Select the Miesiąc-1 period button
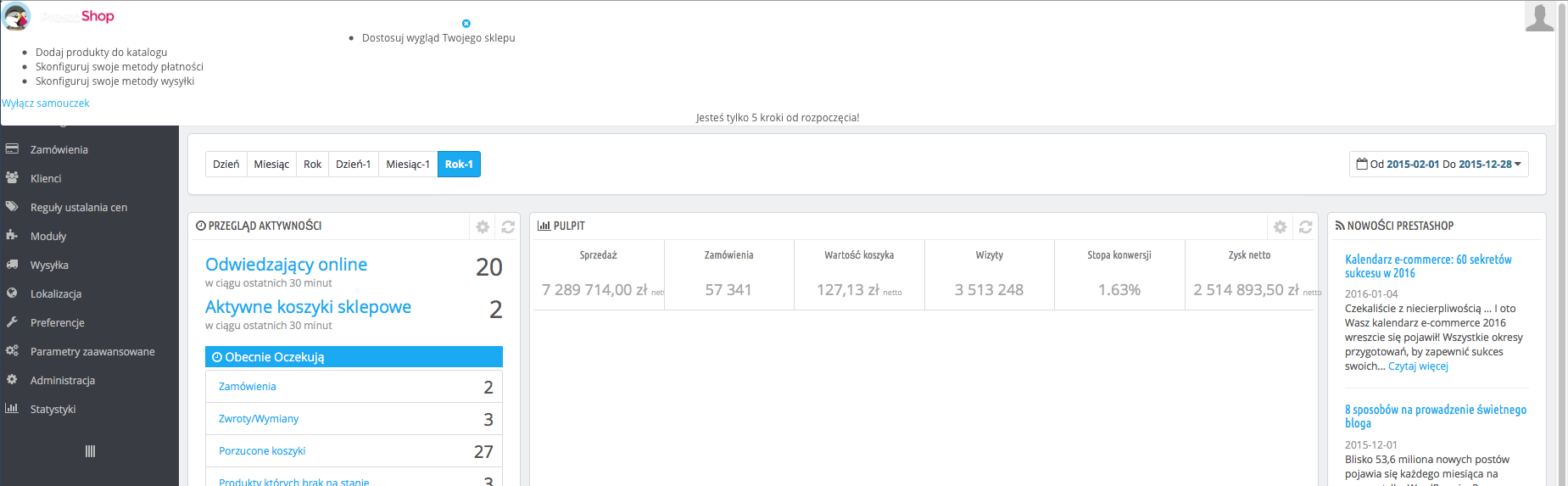1568x486 pixels. 408,165
